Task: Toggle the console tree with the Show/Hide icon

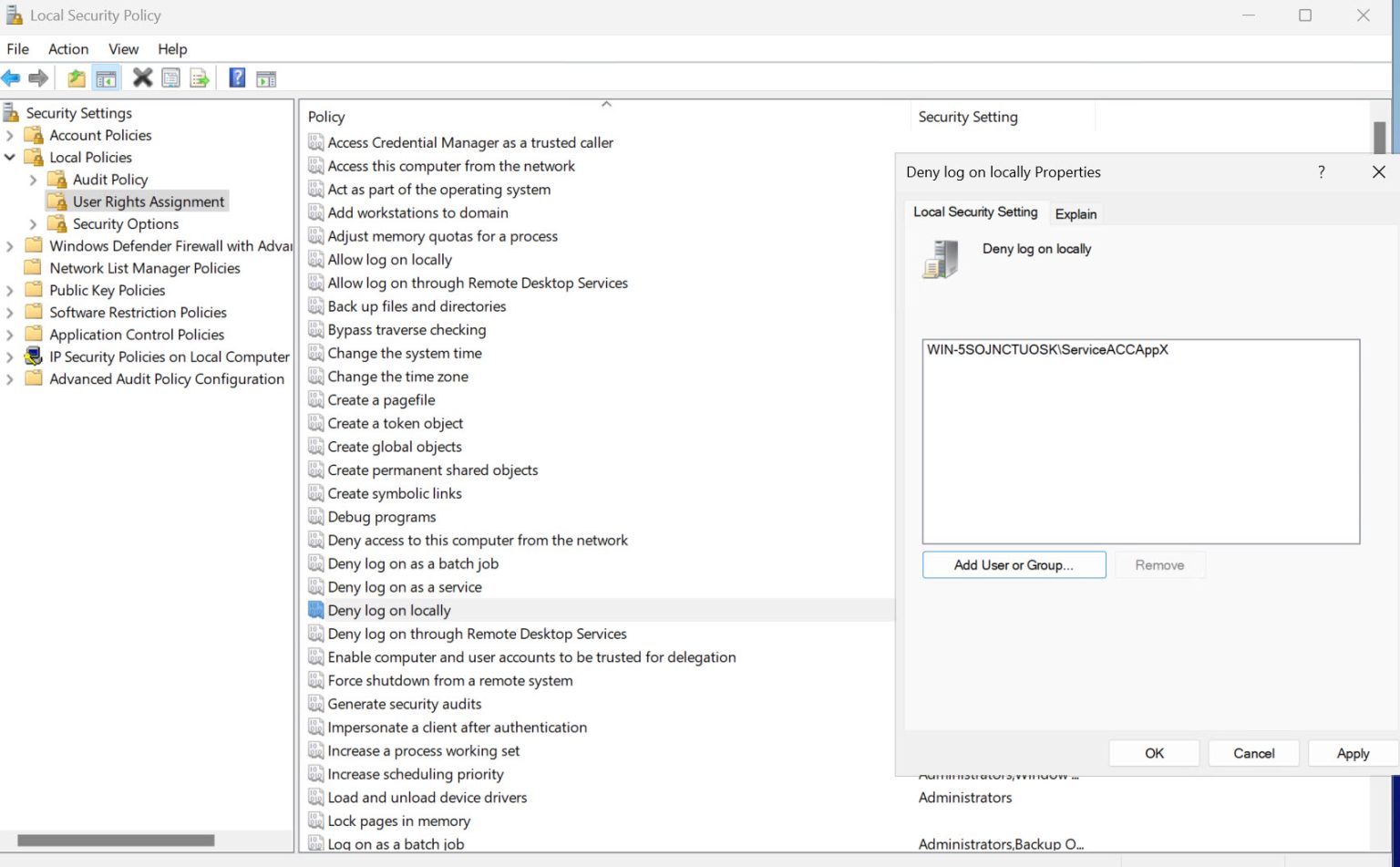Action: (107, 77)
